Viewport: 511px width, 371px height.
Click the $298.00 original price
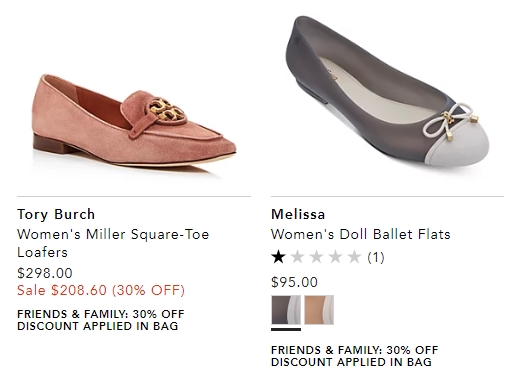click(x=45, y=273)
